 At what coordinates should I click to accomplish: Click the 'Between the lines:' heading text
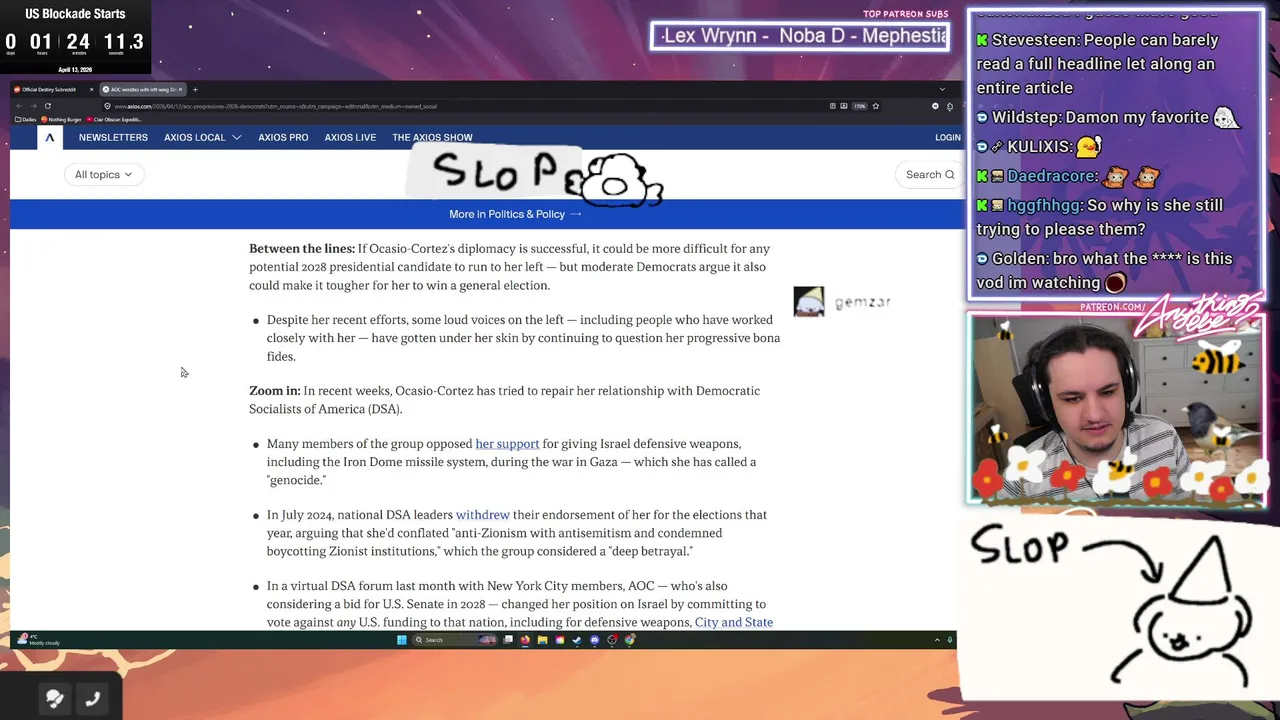coord(302,249)
